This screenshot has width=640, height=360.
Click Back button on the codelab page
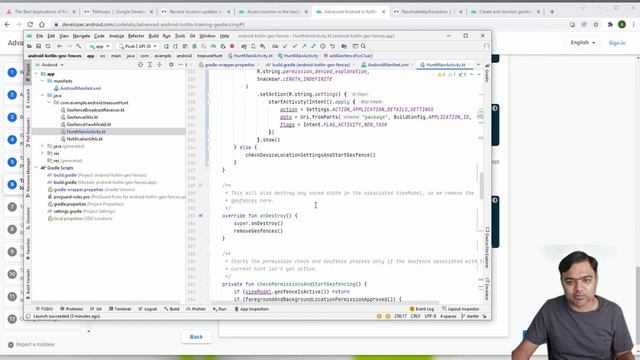pos(196,337)
